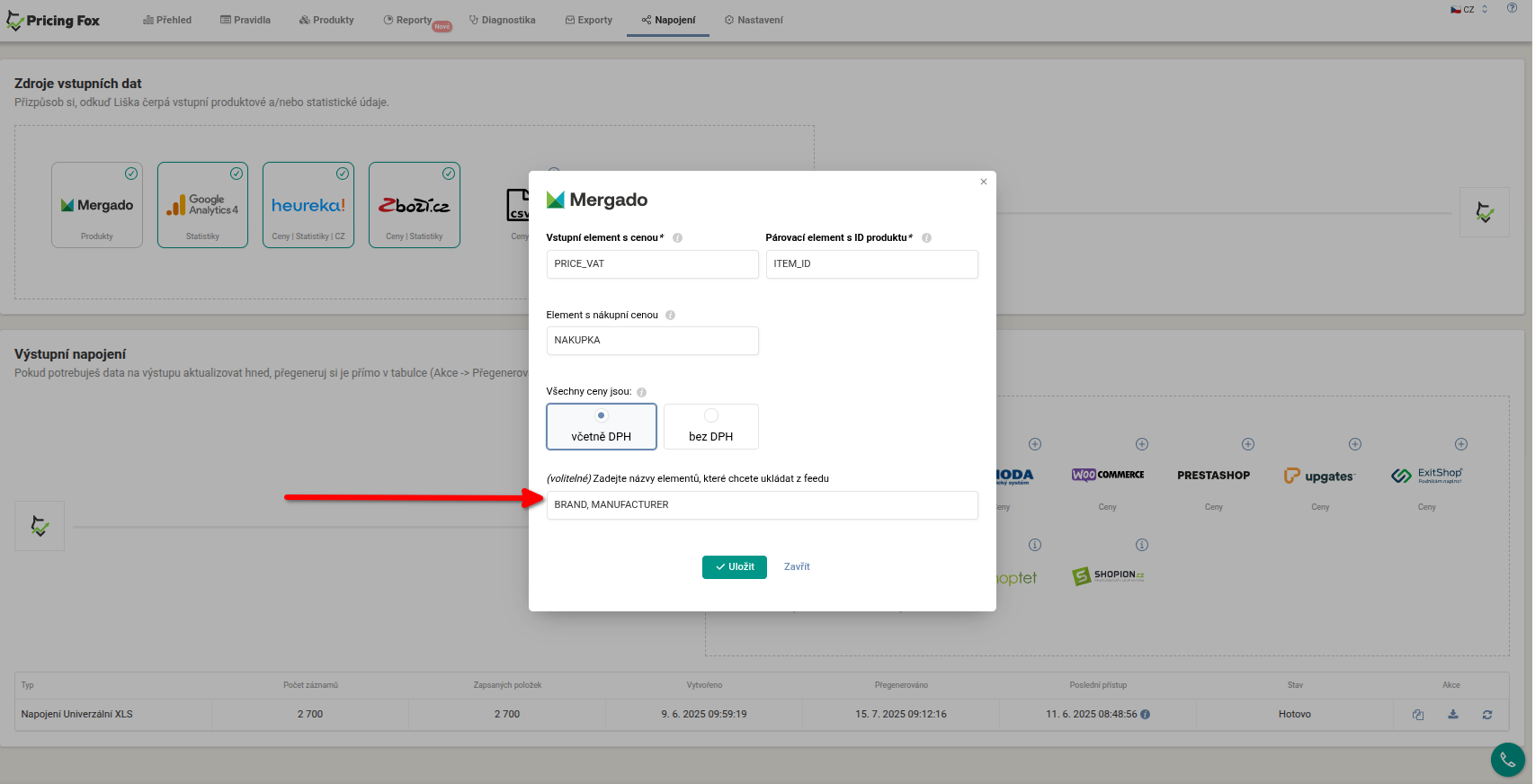The height and width of the screenshot is (784, 1535).
Task: Open the help question mark icon
Action: tap(1512, 8)
